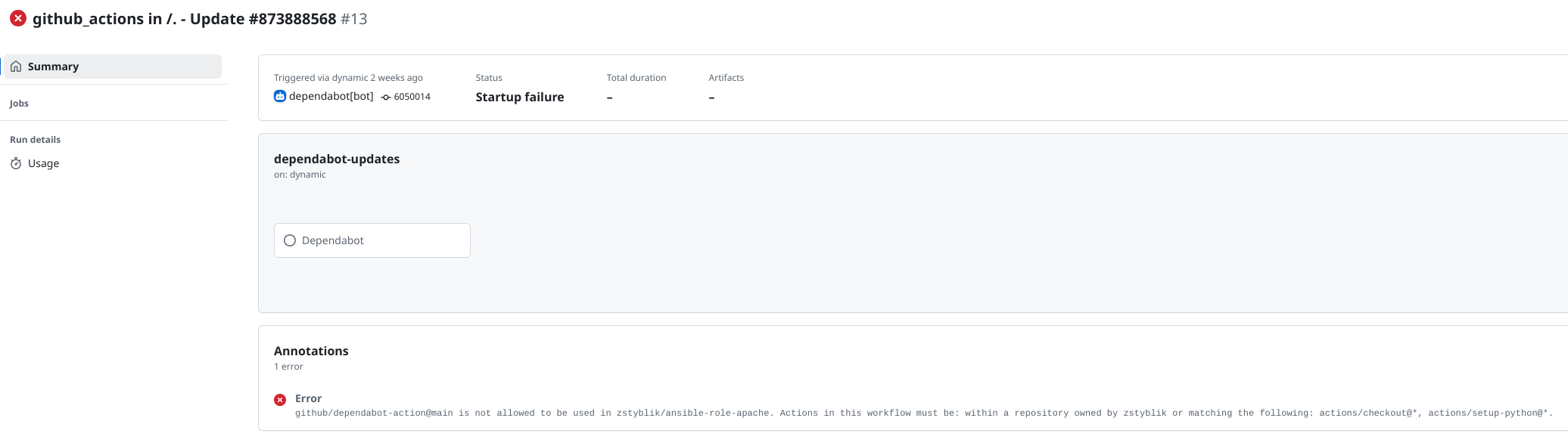
Task: Click the 'Error' annotation title
Action: pos(308,398)
